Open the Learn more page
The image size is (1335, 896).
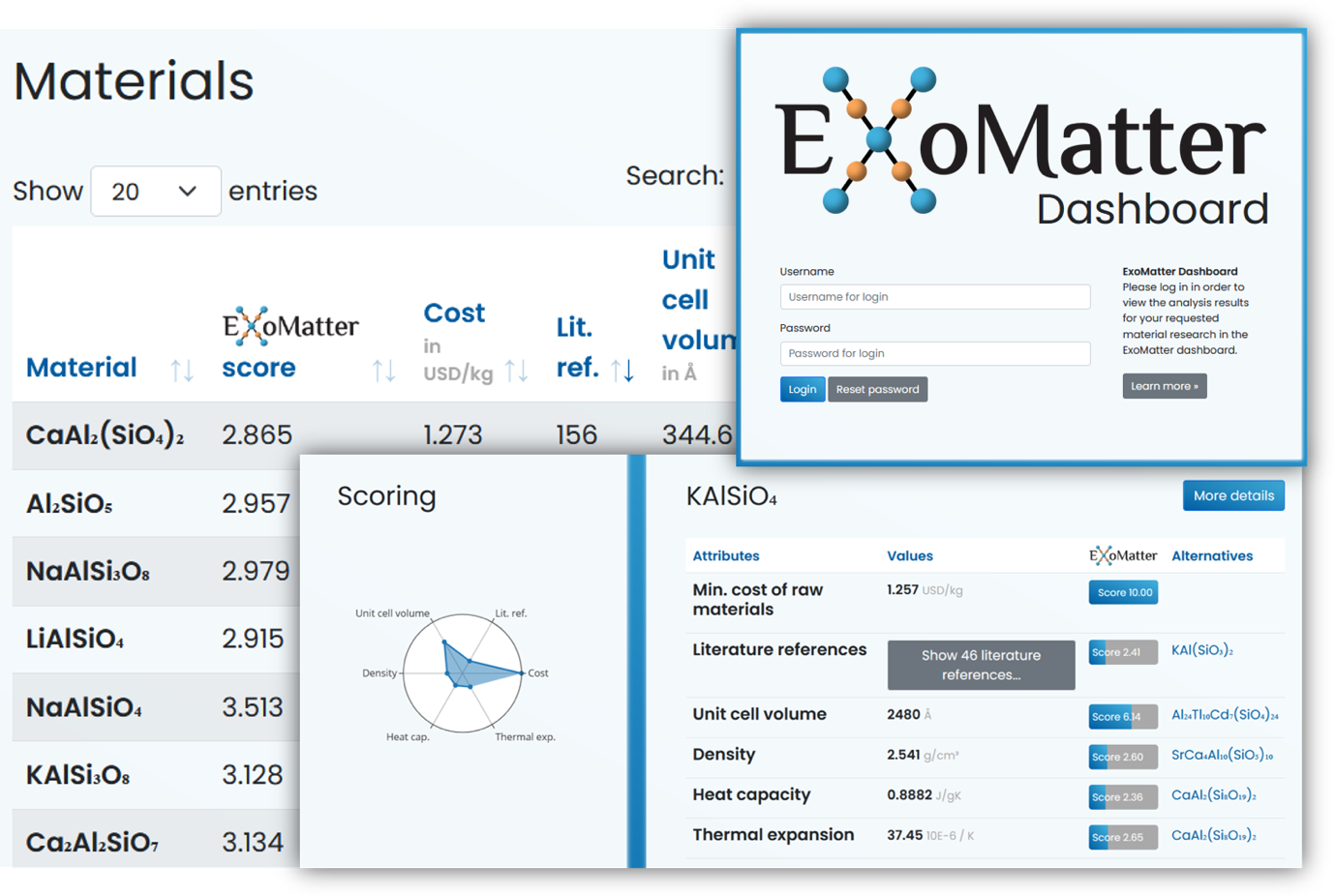tap(1164, 385)
